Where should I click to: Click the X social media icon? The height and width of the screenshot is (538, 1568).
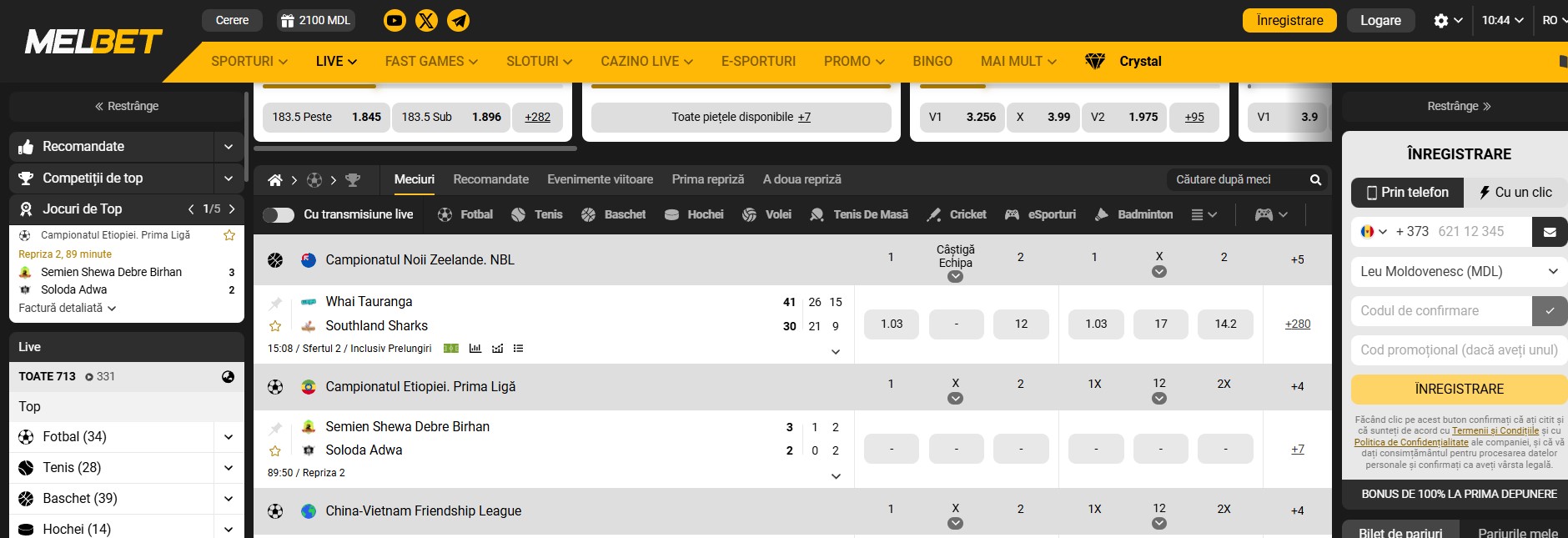tap(426, 21)
